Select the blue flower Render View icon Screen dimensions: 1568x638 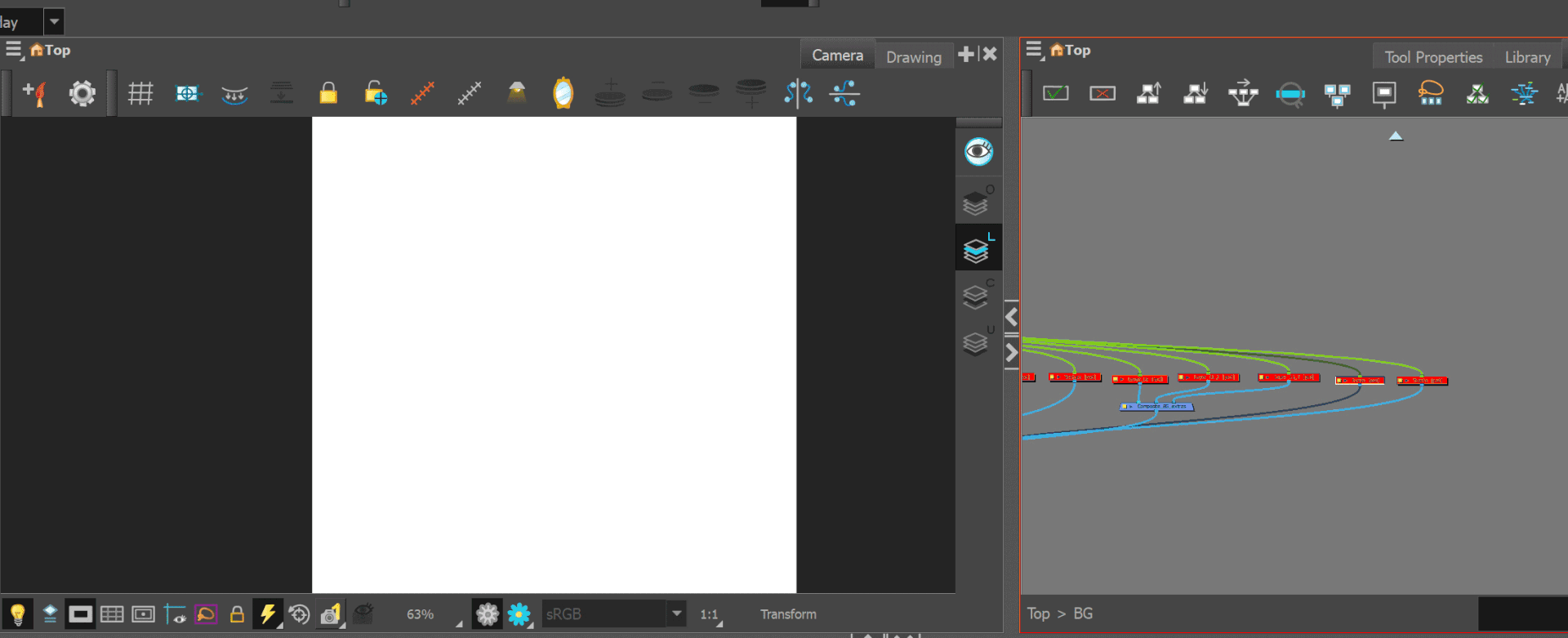[519, 614]
